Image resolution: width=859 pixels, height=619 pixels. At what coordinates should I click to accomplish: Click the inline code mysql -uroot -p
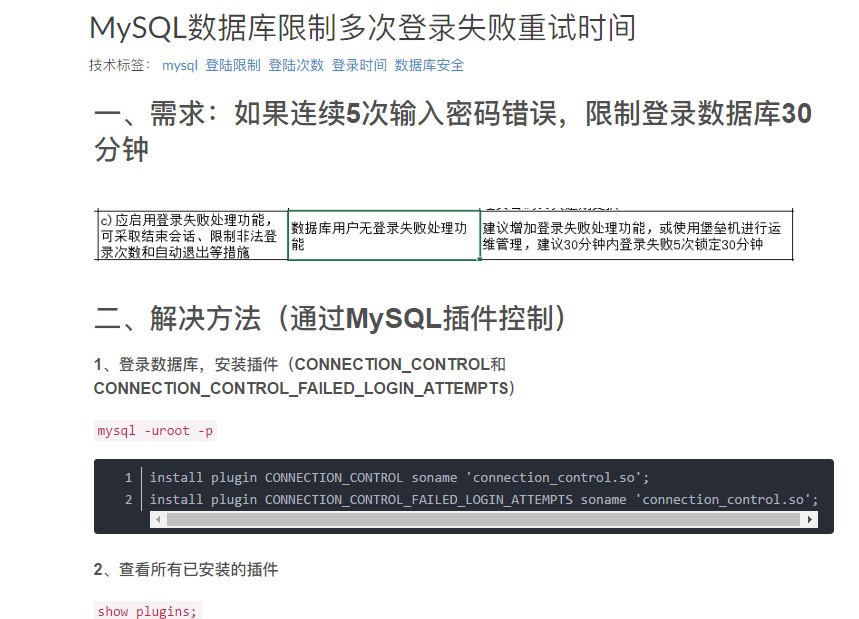coord(155,431)
